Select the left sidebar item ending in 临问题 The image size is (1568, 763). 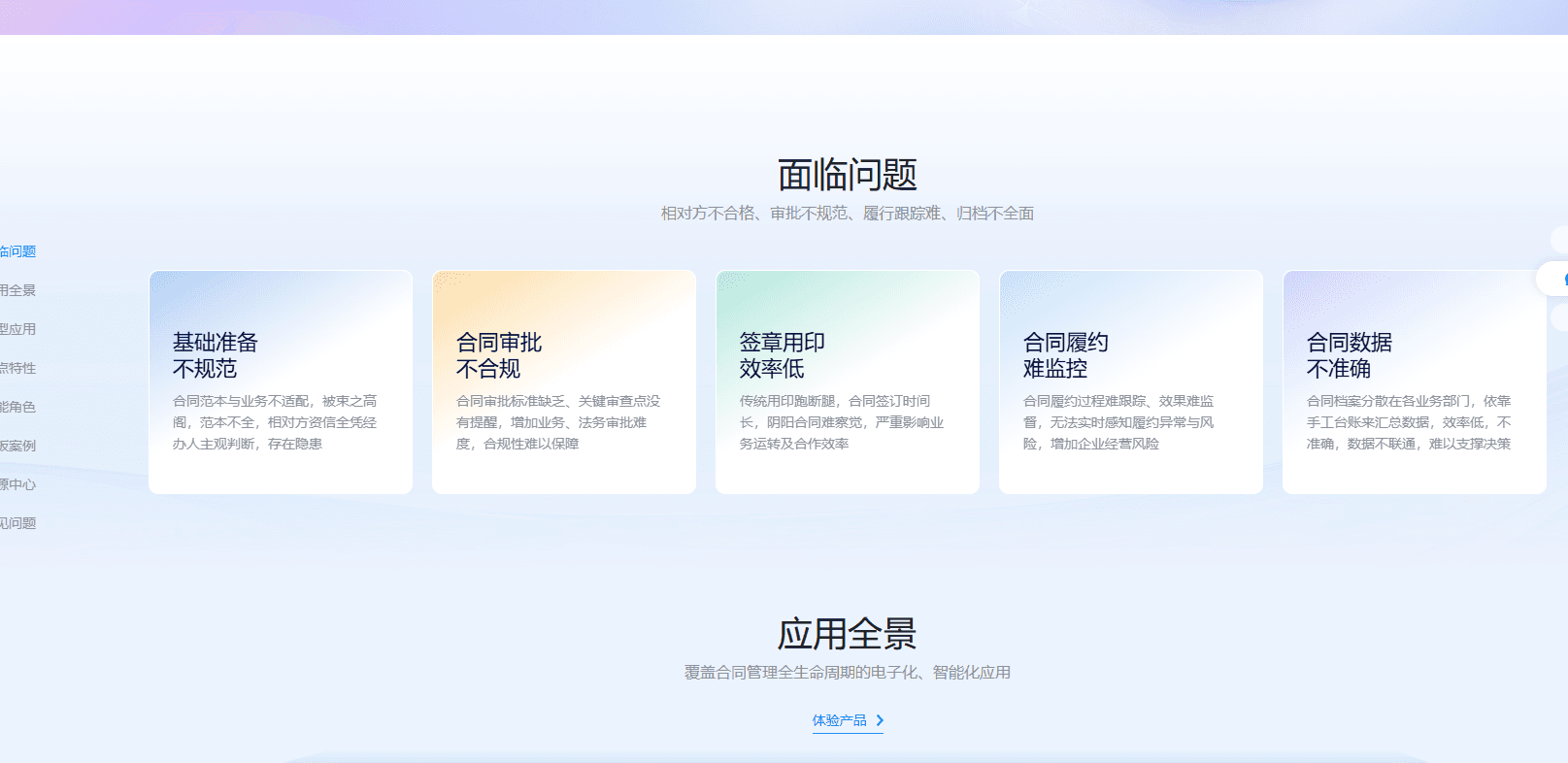17,251
